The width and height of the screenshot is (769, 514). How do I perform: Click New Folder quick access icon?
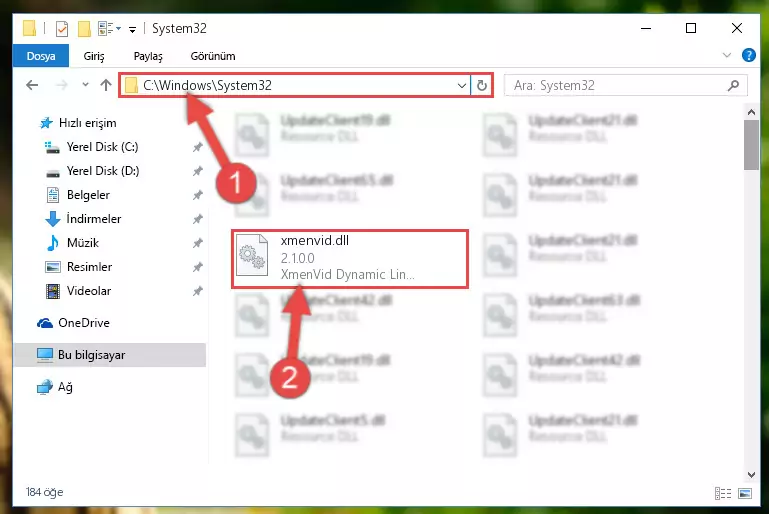(84, 29)
